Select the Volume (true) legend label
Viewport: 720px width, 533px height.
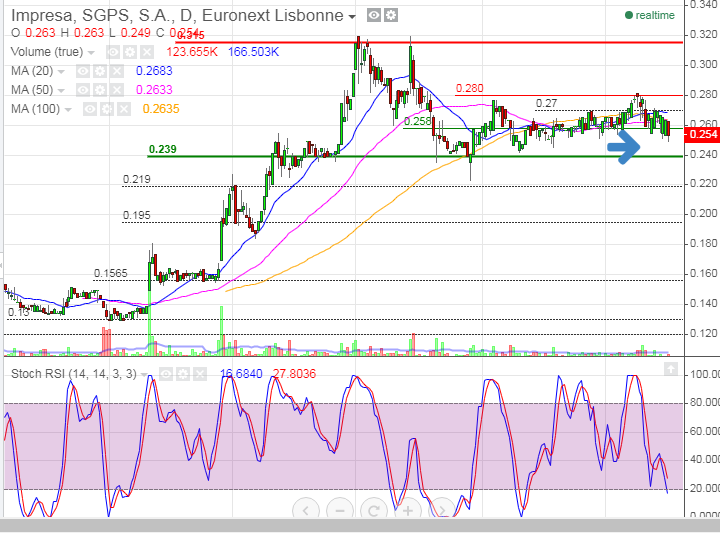[x=47, y=52]
